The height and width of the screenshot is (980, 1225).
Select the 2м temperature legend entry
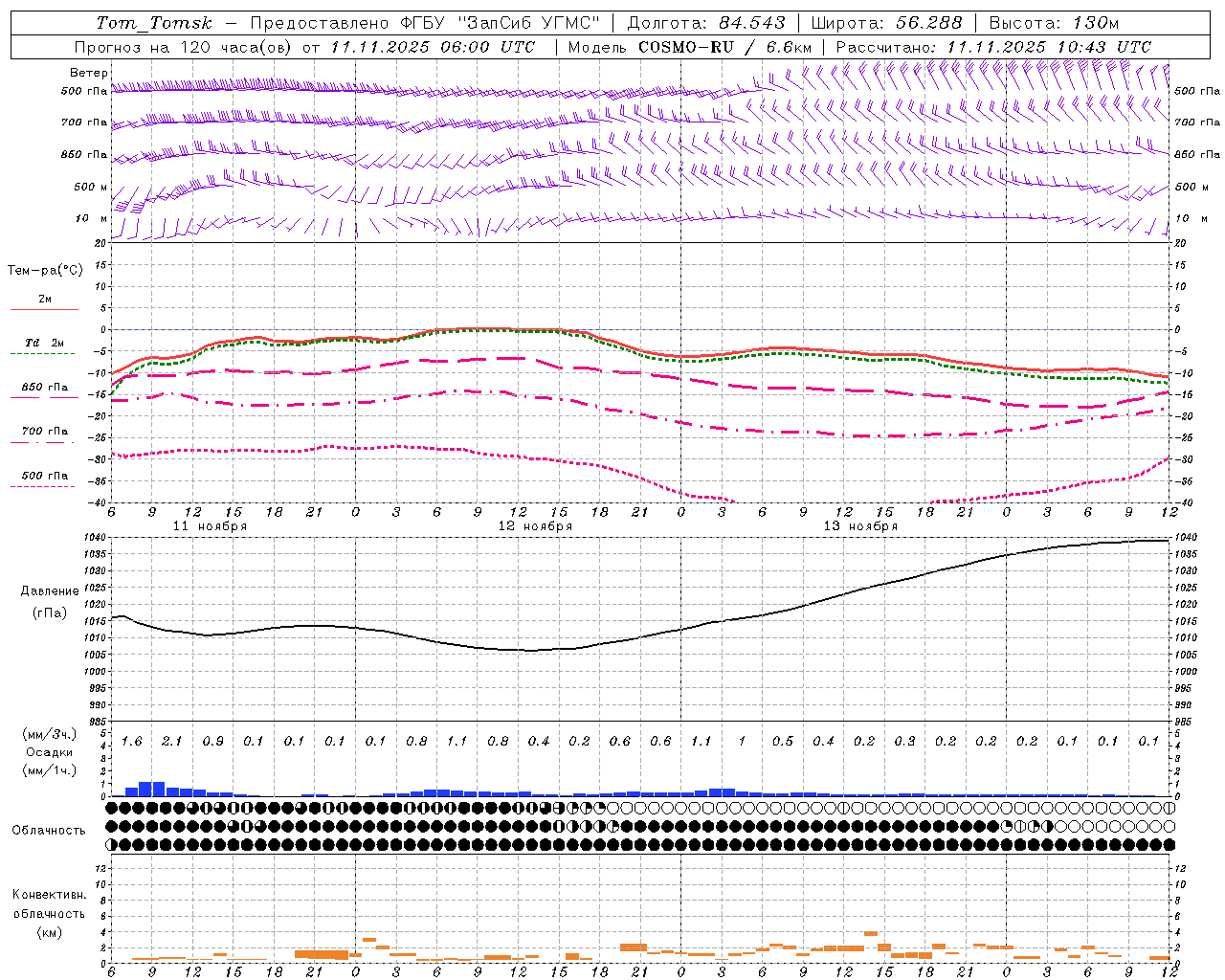point(45,300)
